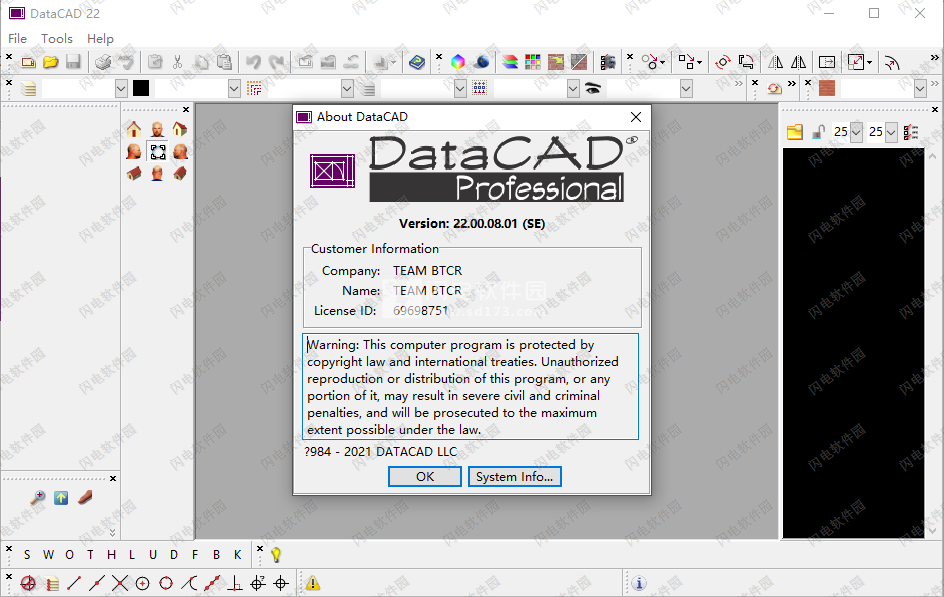
Task: Expand the dropdown beside red-blue dot grid icon
Action: [x=573, y=88]
